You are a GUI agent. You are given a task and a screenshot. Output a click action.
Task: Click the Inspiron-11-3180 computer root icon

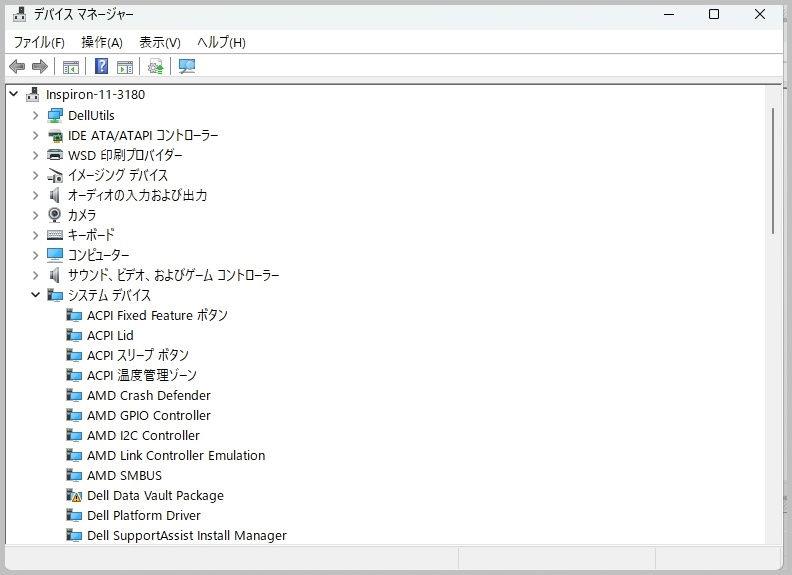point(32,94)
